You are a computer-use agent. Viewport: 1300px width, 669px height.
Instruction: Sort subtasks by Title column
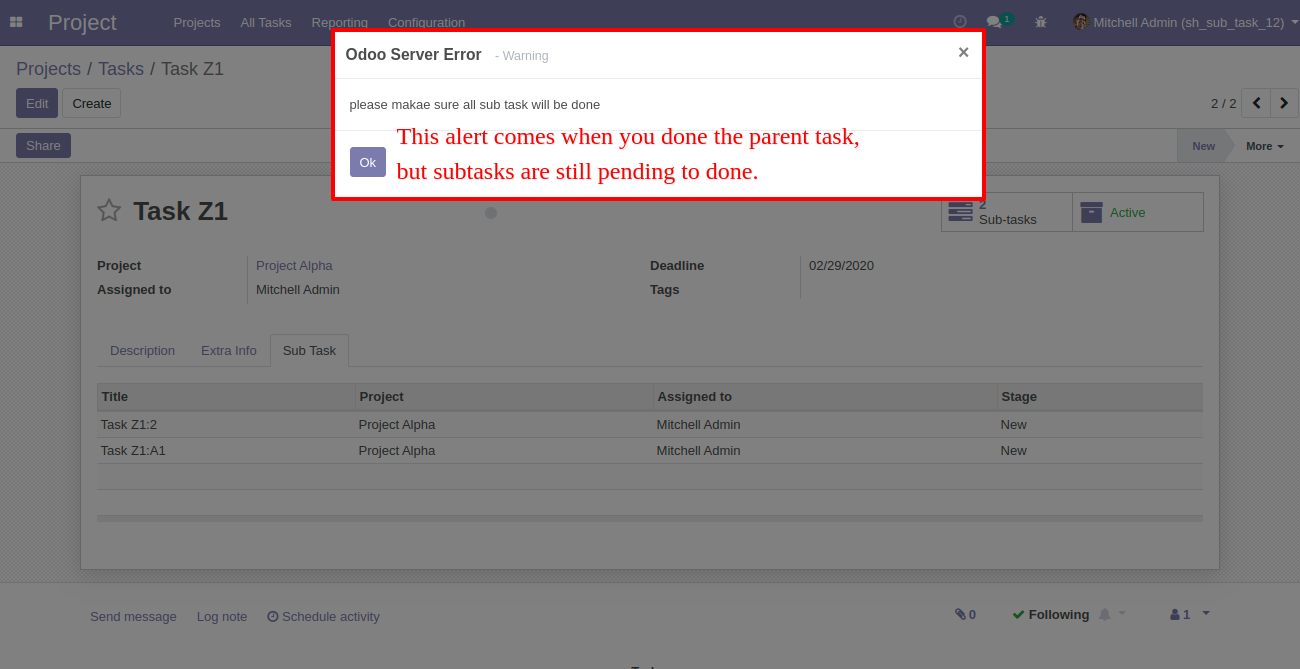(226, 397)
